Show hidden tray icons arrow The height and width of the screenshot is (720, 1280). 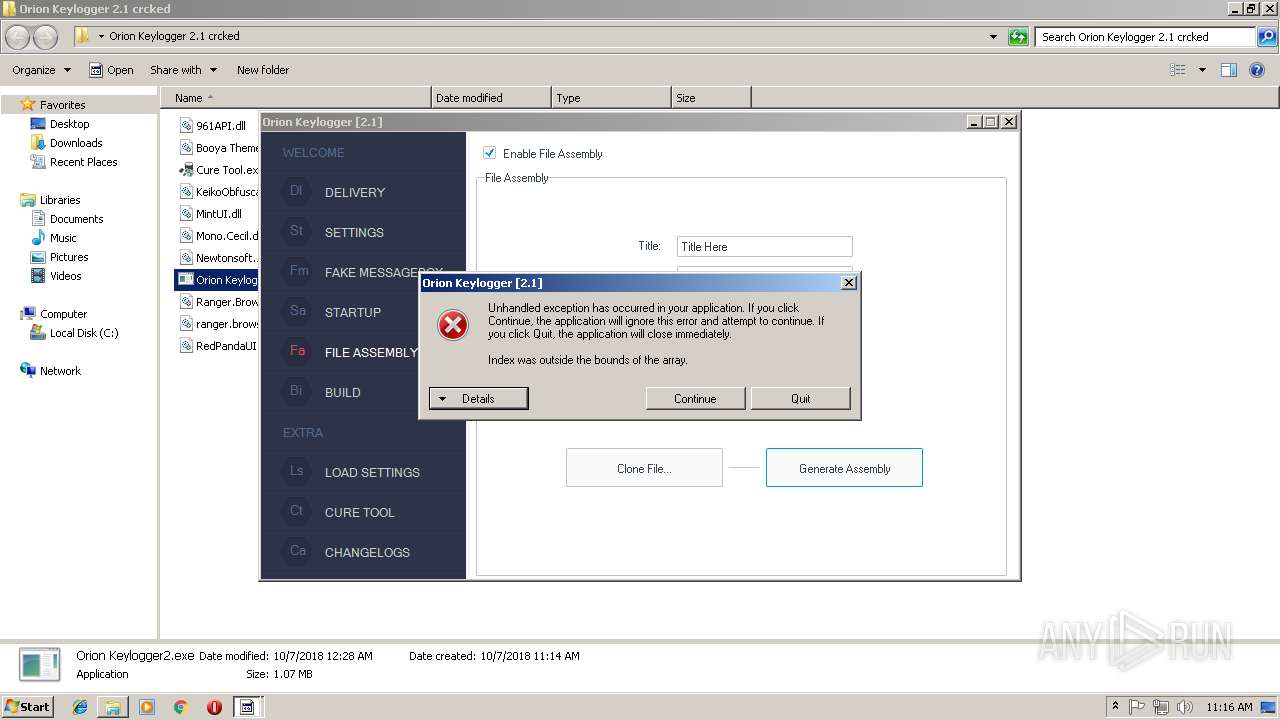[1115, 707]
